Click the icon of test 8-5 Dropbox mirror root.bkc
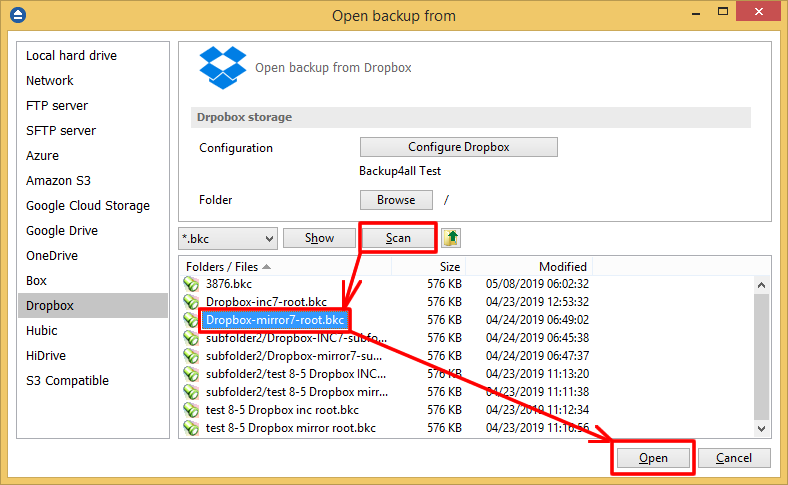The height and width of the screenshot is (485, 788). (191, 428)
